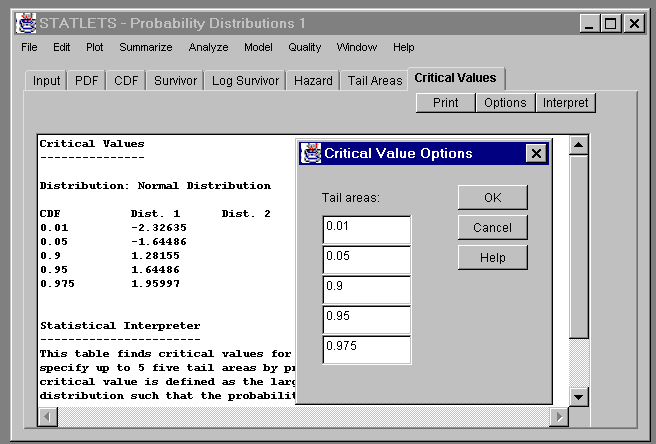Click the Interpret button
The height and width of the screenshot is (444, 656).
[x=566, y=103]
